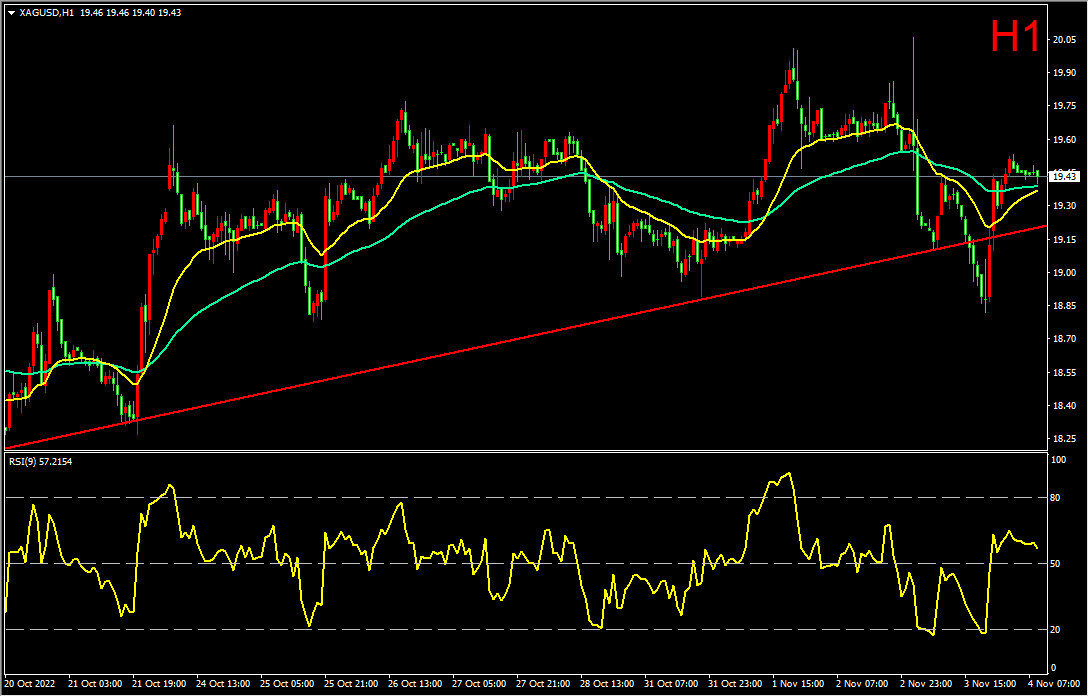Click the 26 Oct 13:00 time label
The width and height of the screenshot is (1089, 697).
[x=416, y=684]
